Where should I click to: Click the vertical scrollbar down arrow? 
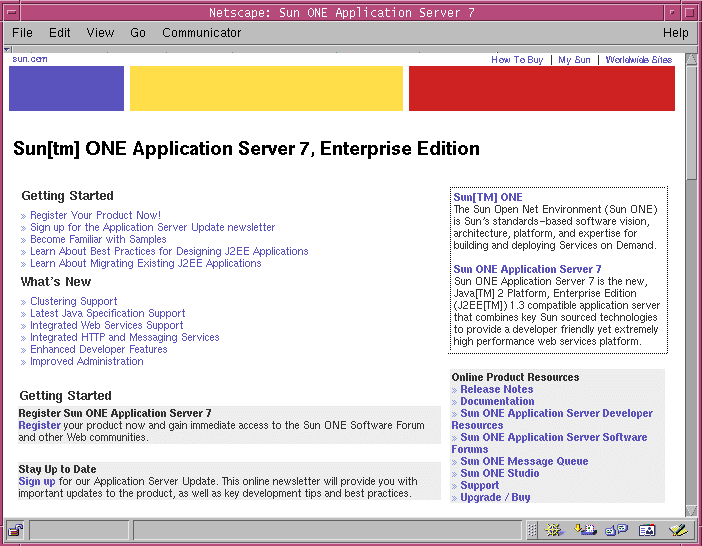point(691,511)
